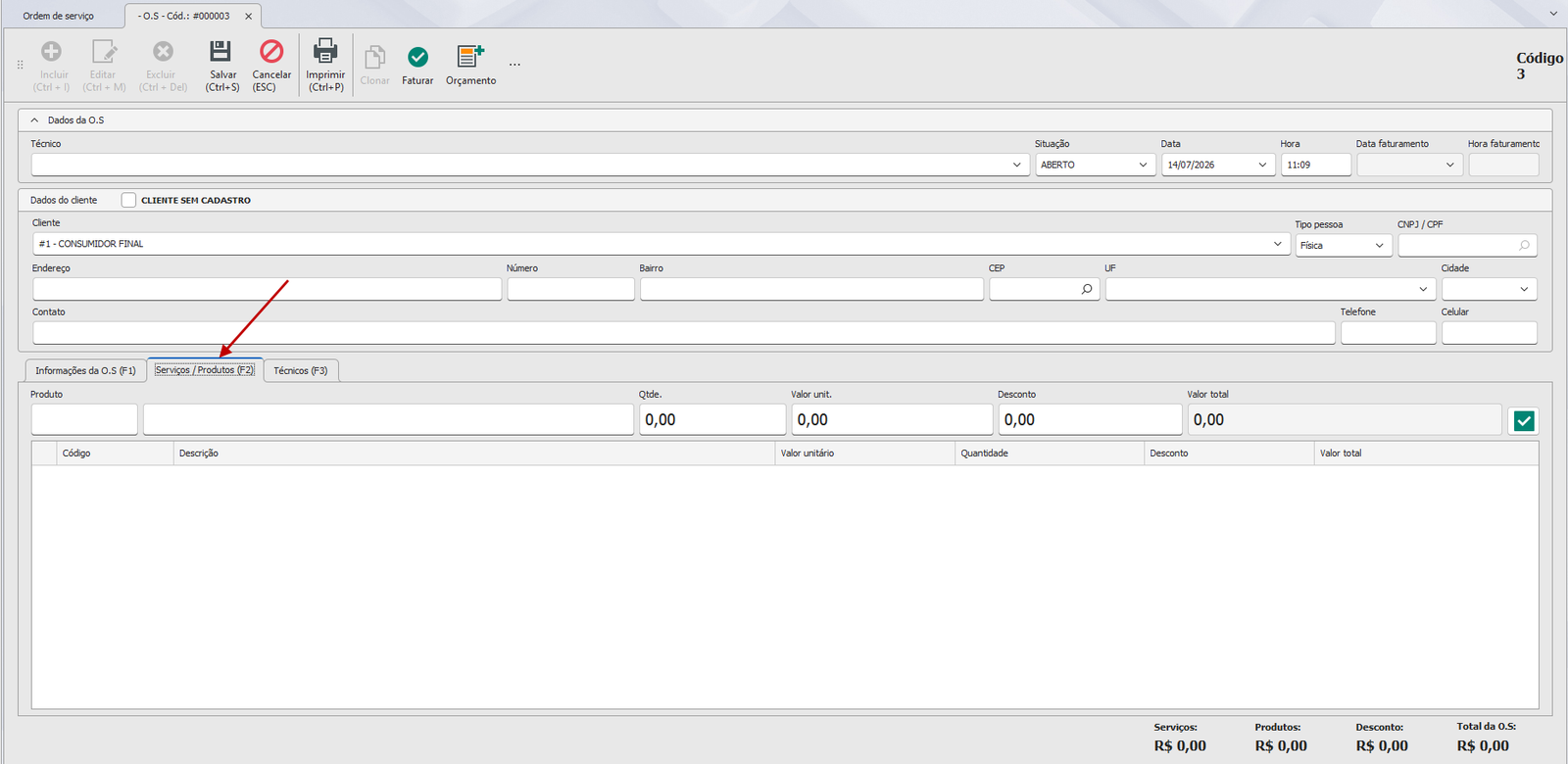Viewport: 1568px width, 764px height.
Task: Click the Excluir toolbar icon
Action: coord(163,51)
